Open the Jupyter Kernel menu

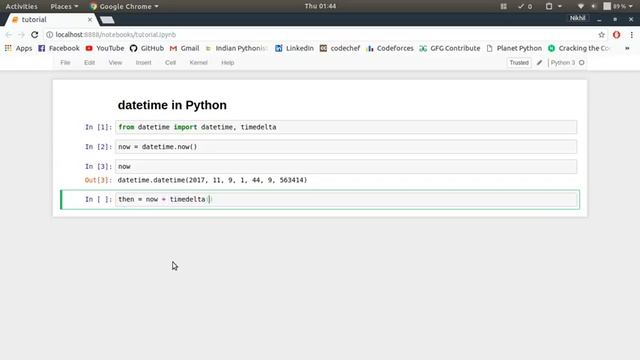coord(198,63)
